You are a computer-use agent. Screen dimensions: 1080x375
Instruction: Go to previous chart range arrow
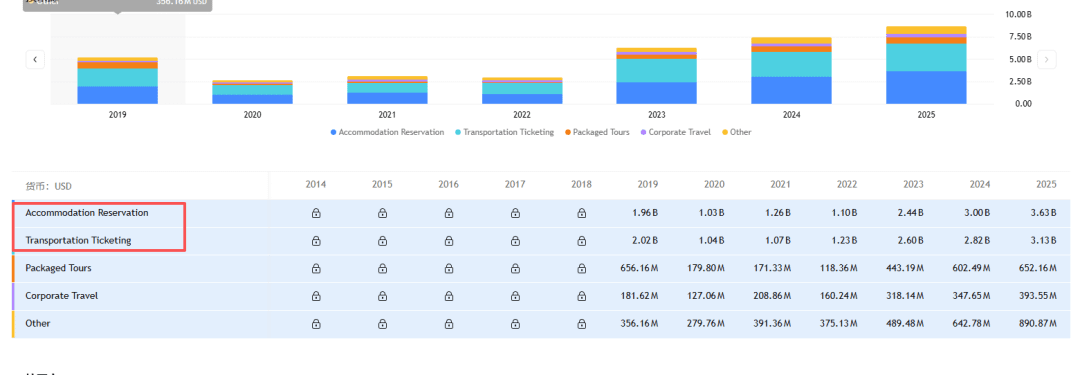(x=35, y=59)
